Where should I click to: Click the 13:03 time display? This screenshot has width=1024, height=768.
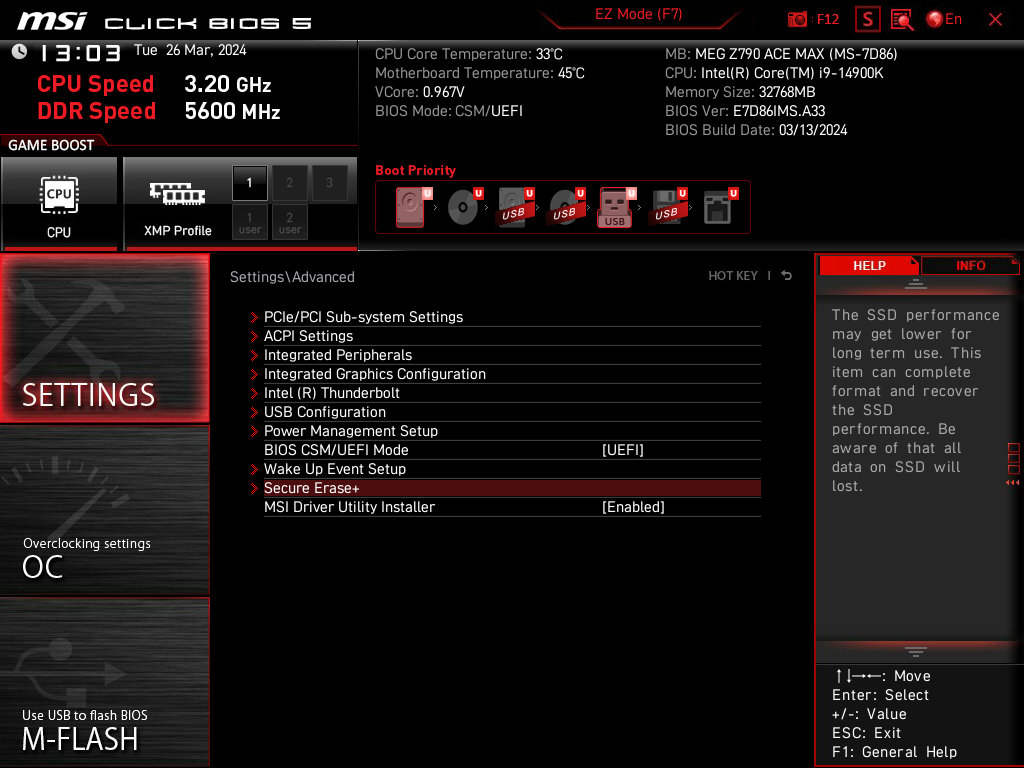80,53
